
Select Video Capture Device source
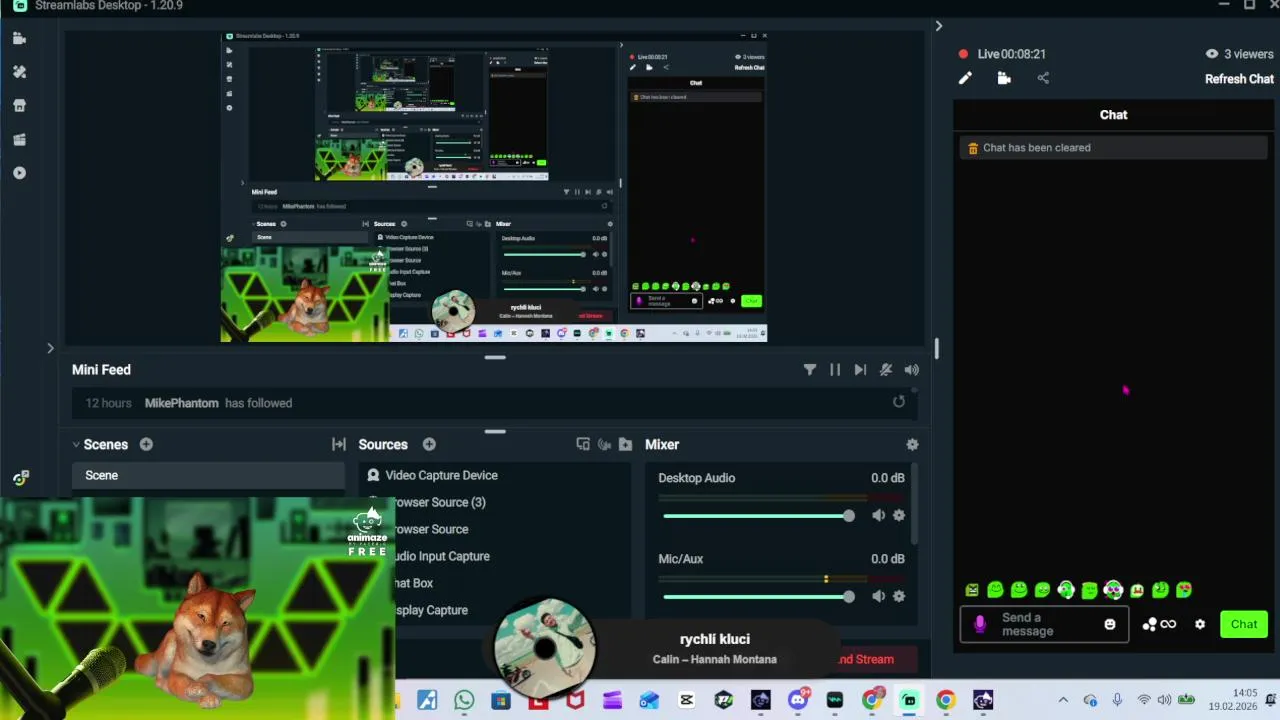(x=494, y=475)
